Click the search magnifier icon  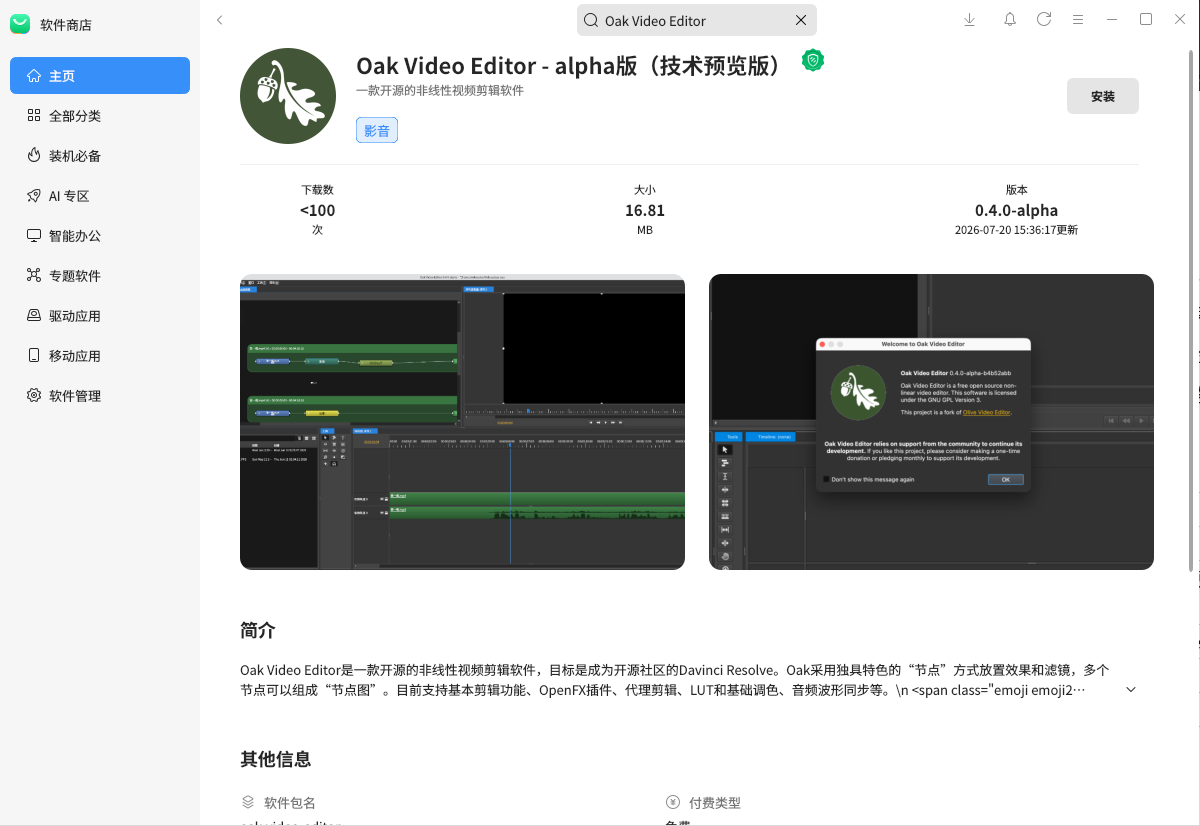[591, 20]
